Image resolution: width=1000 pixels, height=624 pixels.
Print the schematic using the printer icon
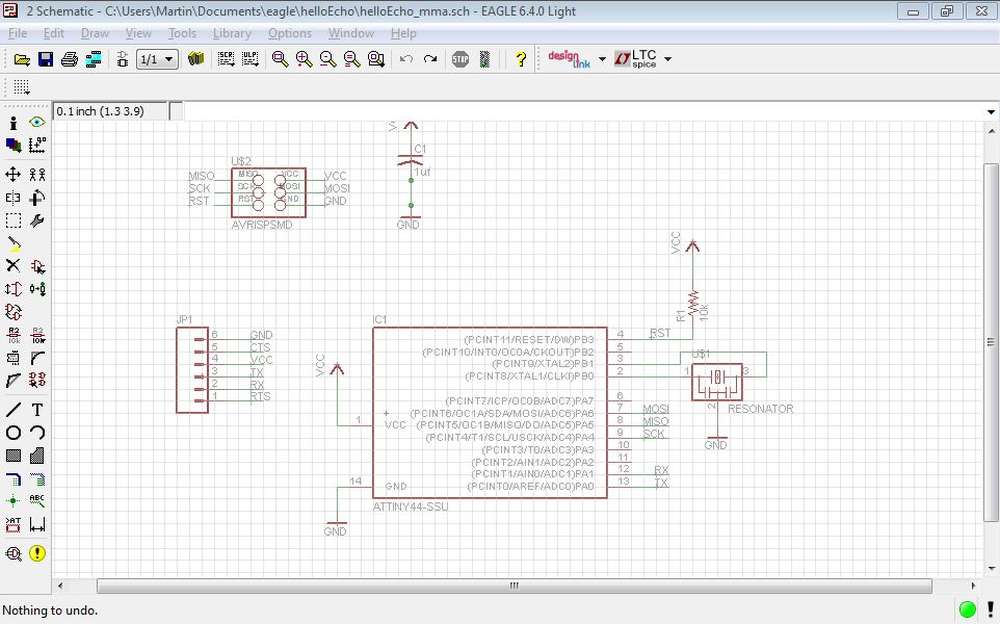(x=70, y=59)
